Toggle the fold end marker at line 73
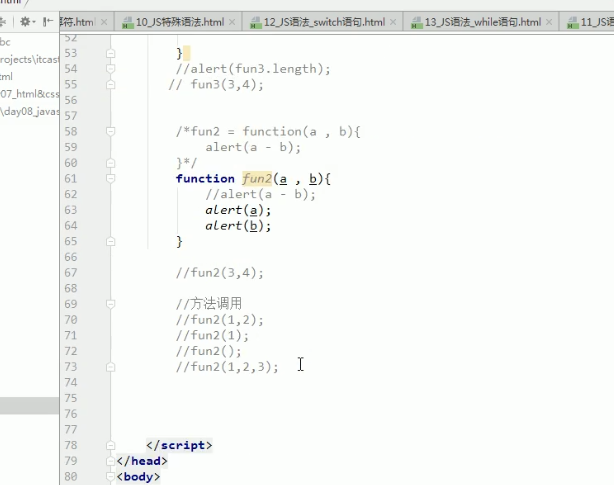The image size is (614, 485). coord(111,367)
